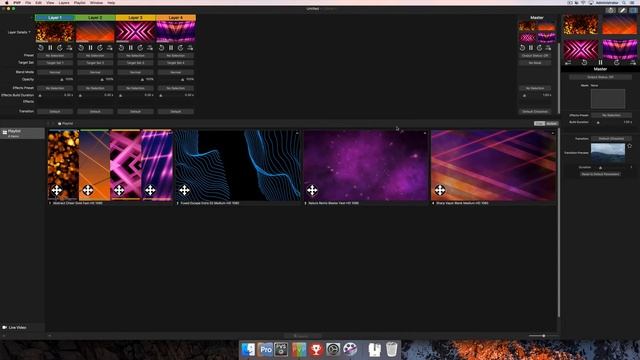
Task: Pause playback on Layer 1
Action: click(x=50, y=48)
